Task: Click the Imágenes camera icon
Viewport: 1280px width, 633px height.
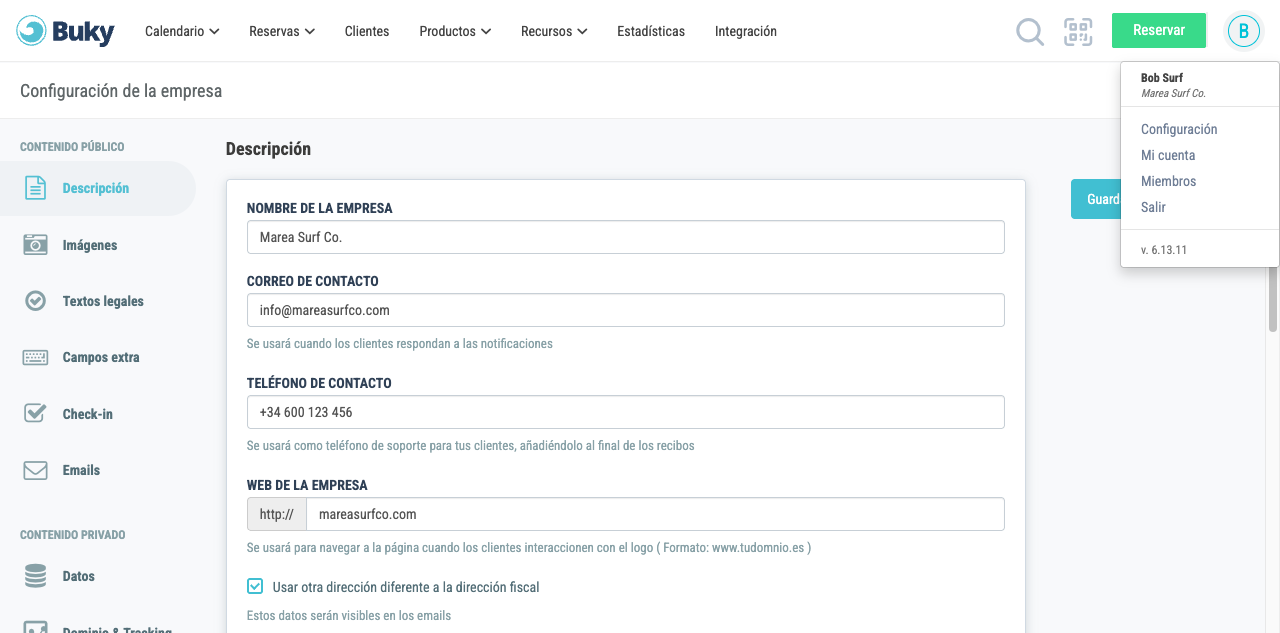Action: click(x=35, y=244)
